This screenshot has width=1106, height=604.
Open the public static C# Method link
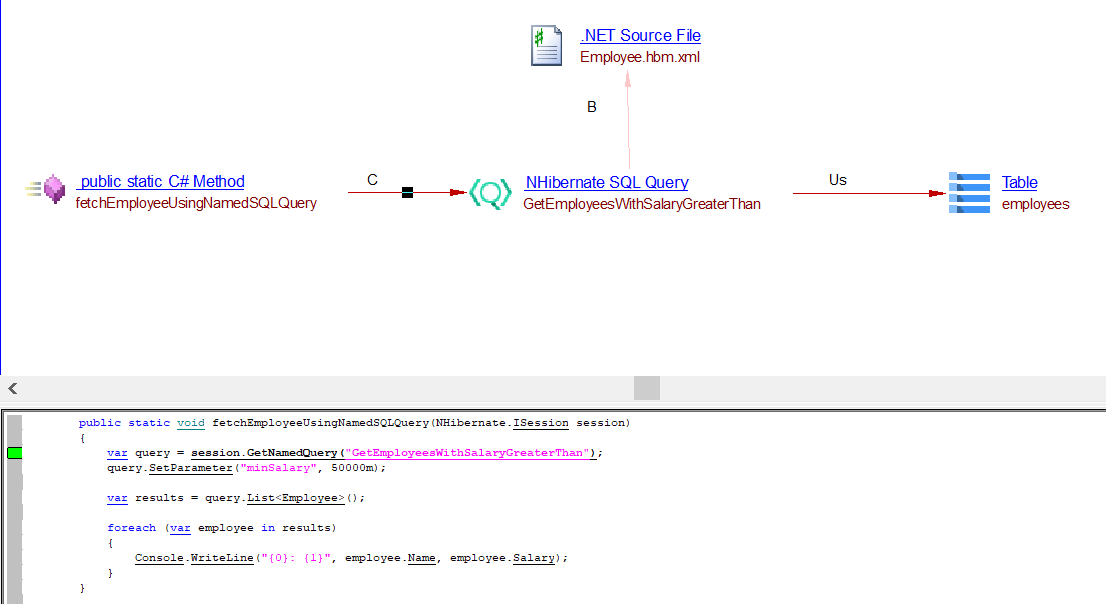click(160, 182)
